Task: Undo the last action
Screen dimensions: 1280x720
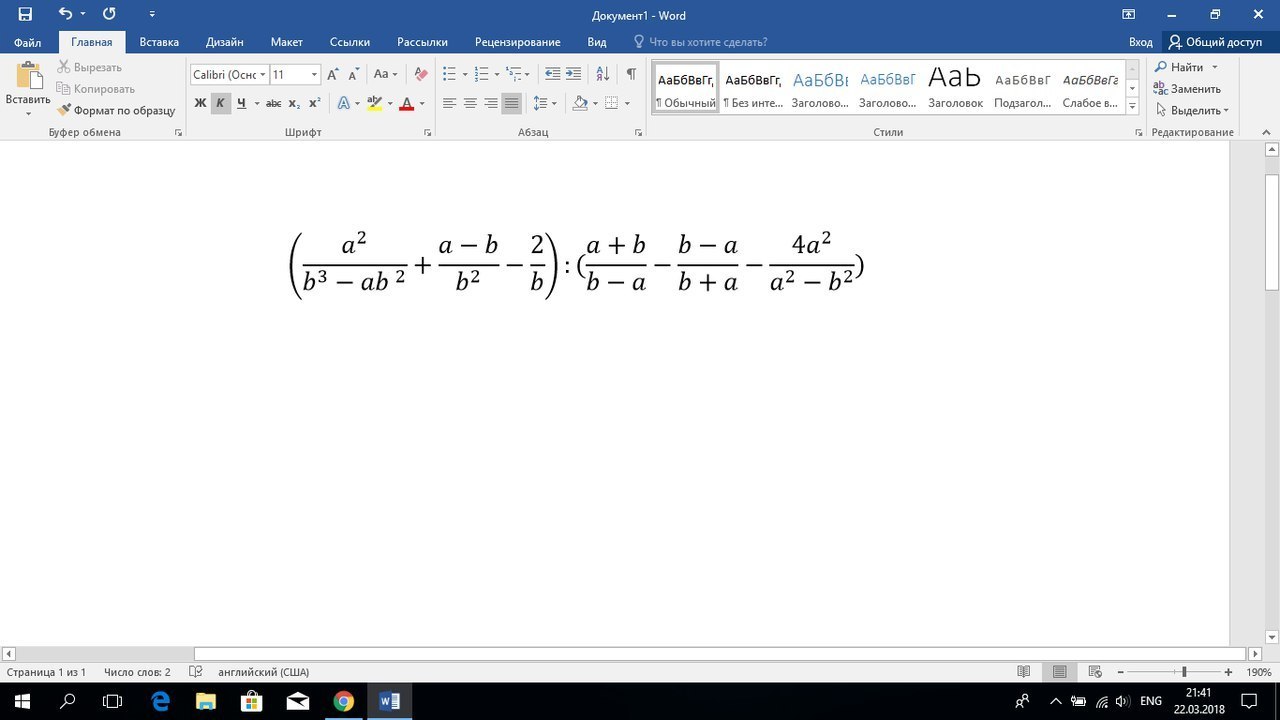Action: (x=65, y=14)
